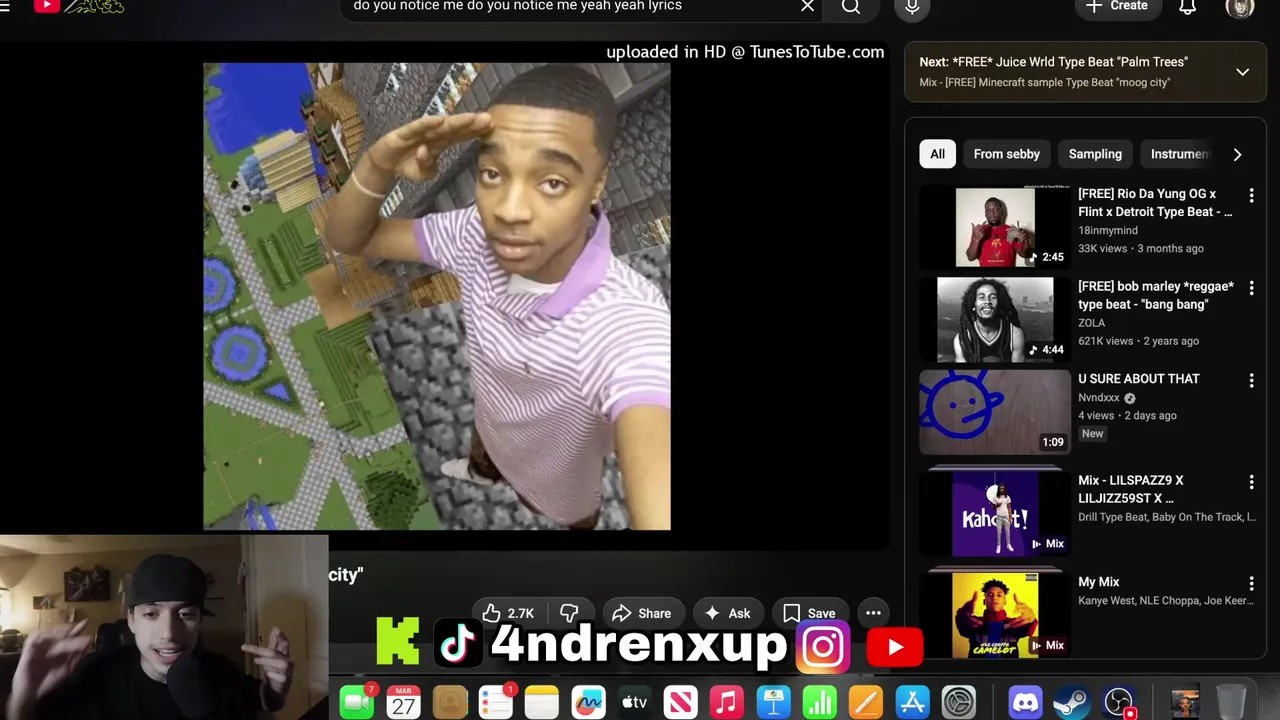The height and width of the screenshot is (720, 1280).
Task: Click channel name 18inmymind
Action: 1108,230
